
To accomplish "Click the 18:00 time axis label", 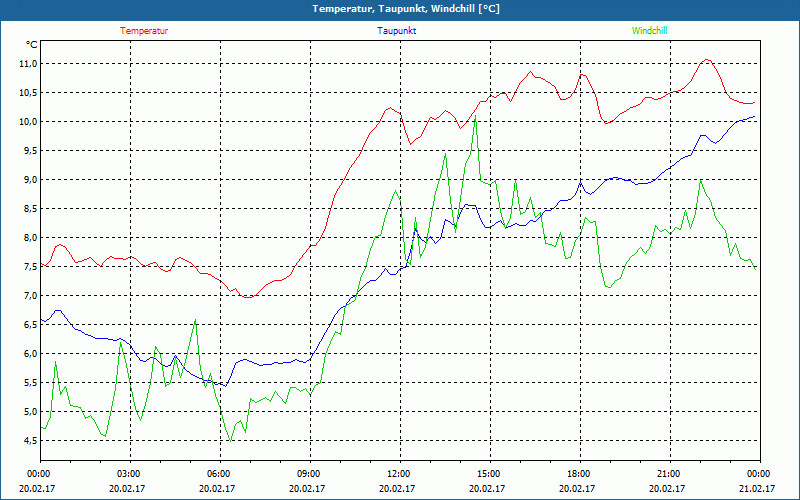I will [580, 474].
